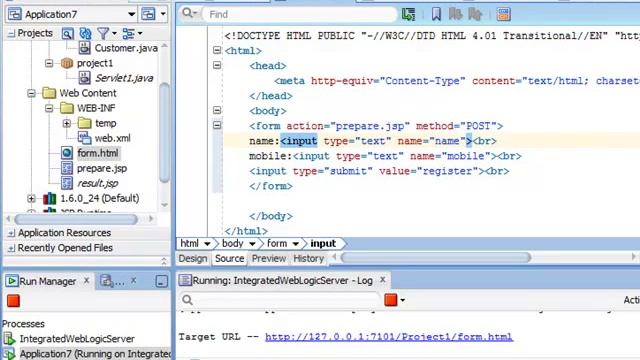Click the Projects panel search icon

click(68, 33)
